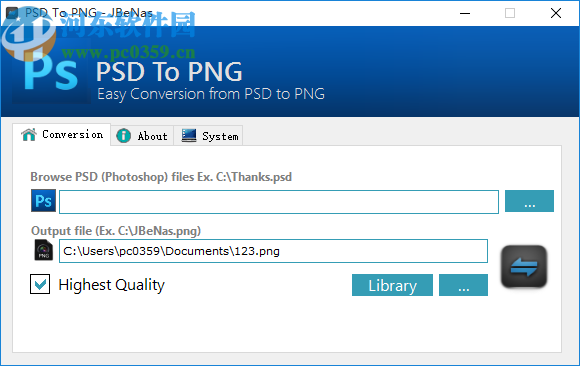Close the PSD To PNG window

click(x=556, y=13)
